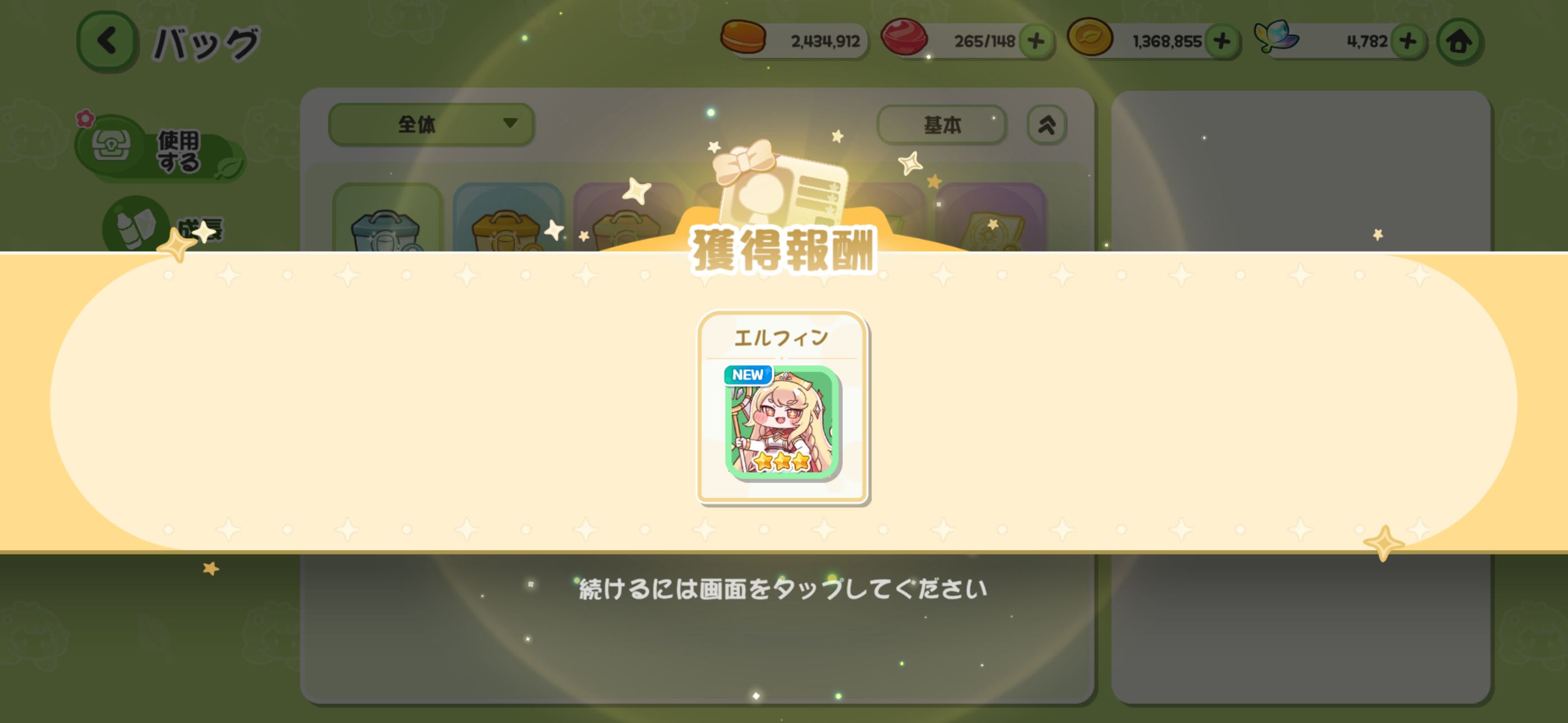This screenshot has width=1568, height=723.
Task: Tap 続けるには画面をタップしてください to continue
Action: [783, 588]
